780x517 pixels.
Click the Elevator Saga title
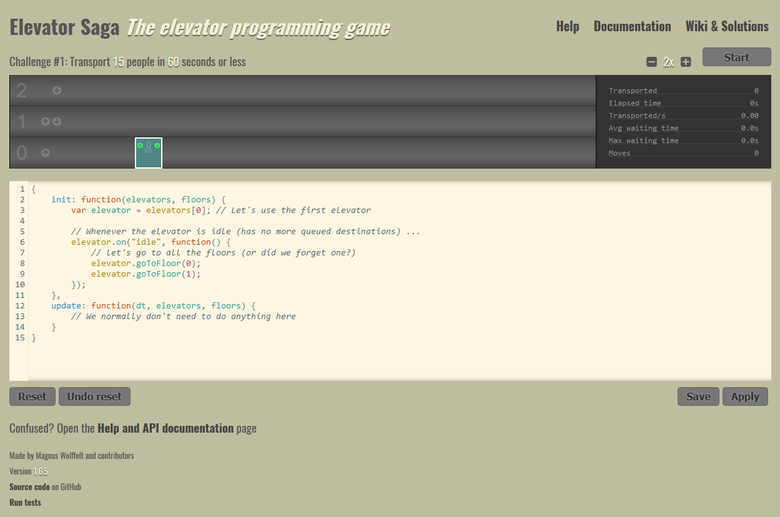pos(65,27)
